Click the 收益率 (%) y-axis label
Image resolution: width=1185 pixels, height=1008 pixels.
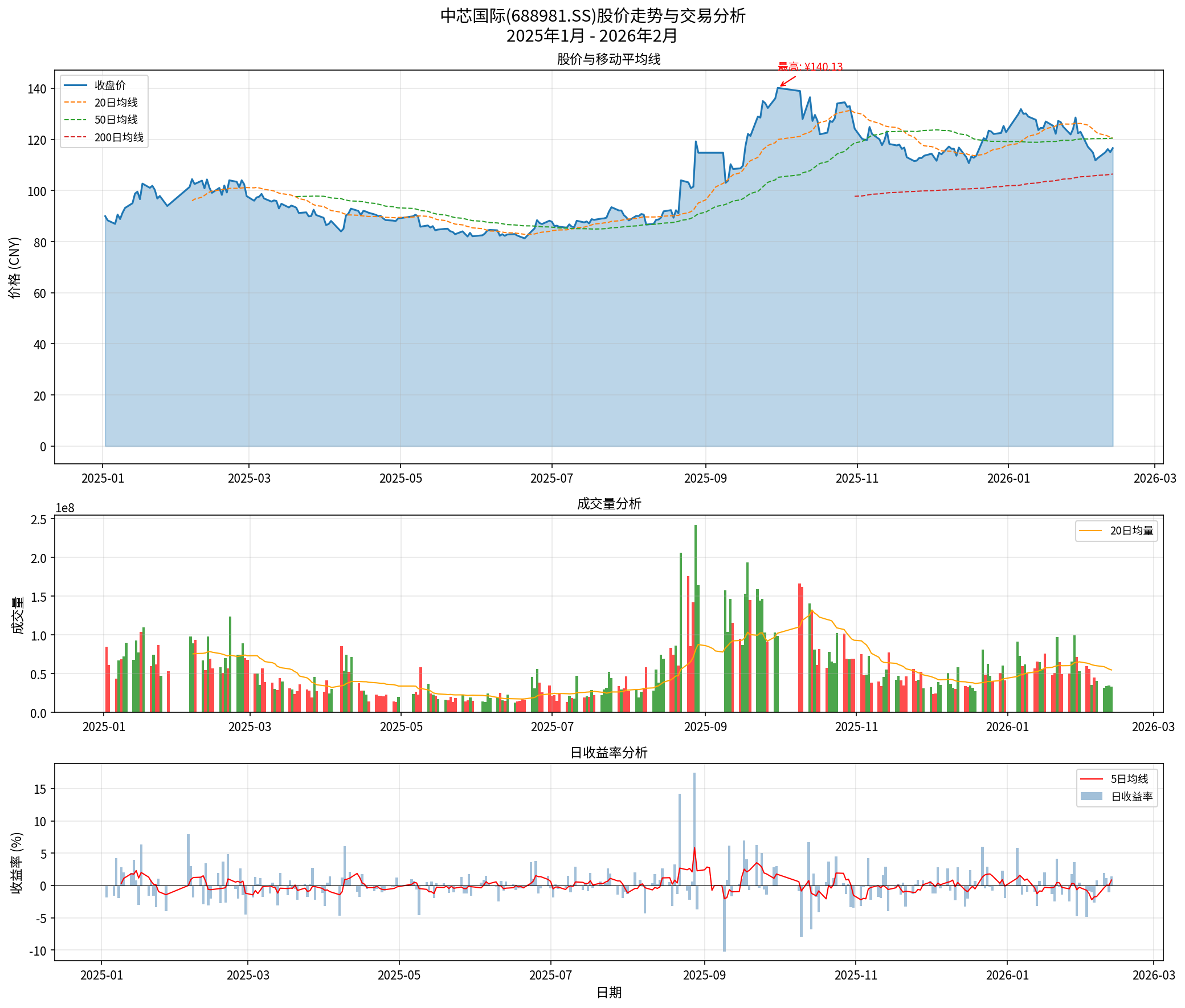point(17,863)
